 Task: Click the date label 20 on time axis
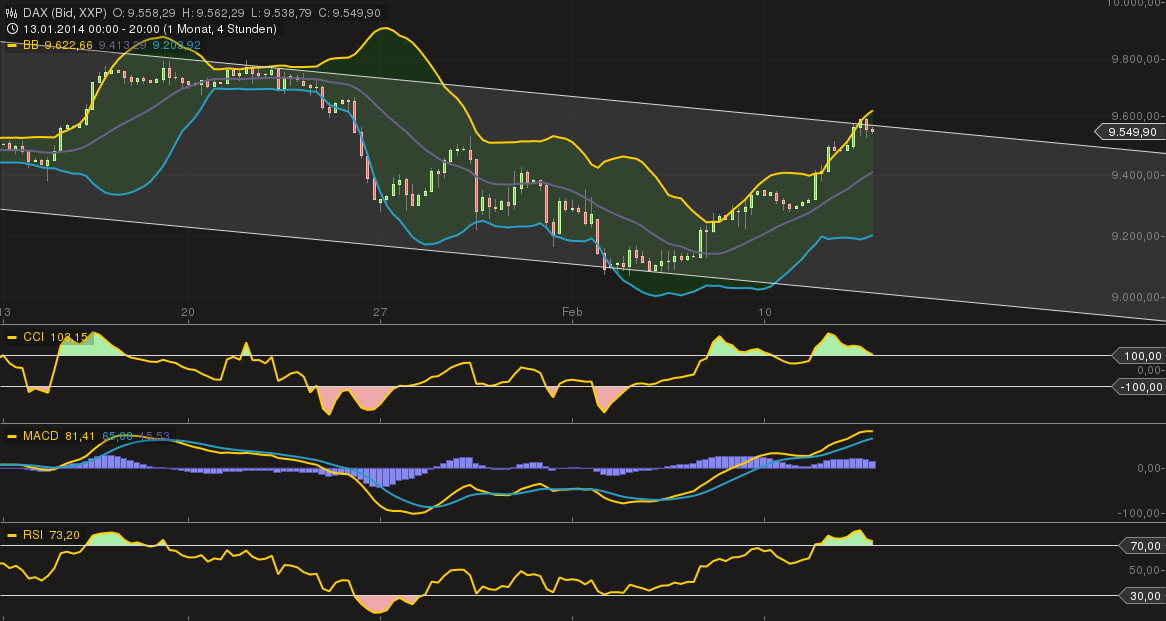tap(187, 312)
